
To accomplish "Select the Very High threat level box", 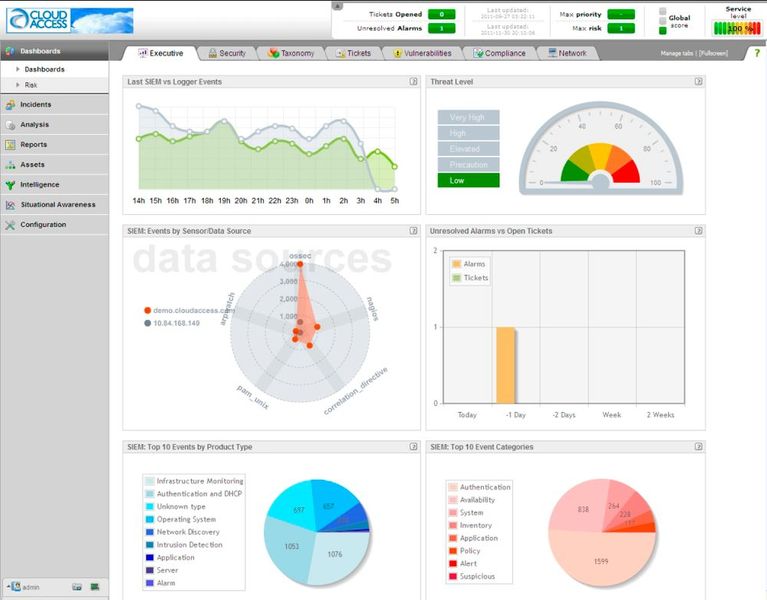I will [469, 117].
